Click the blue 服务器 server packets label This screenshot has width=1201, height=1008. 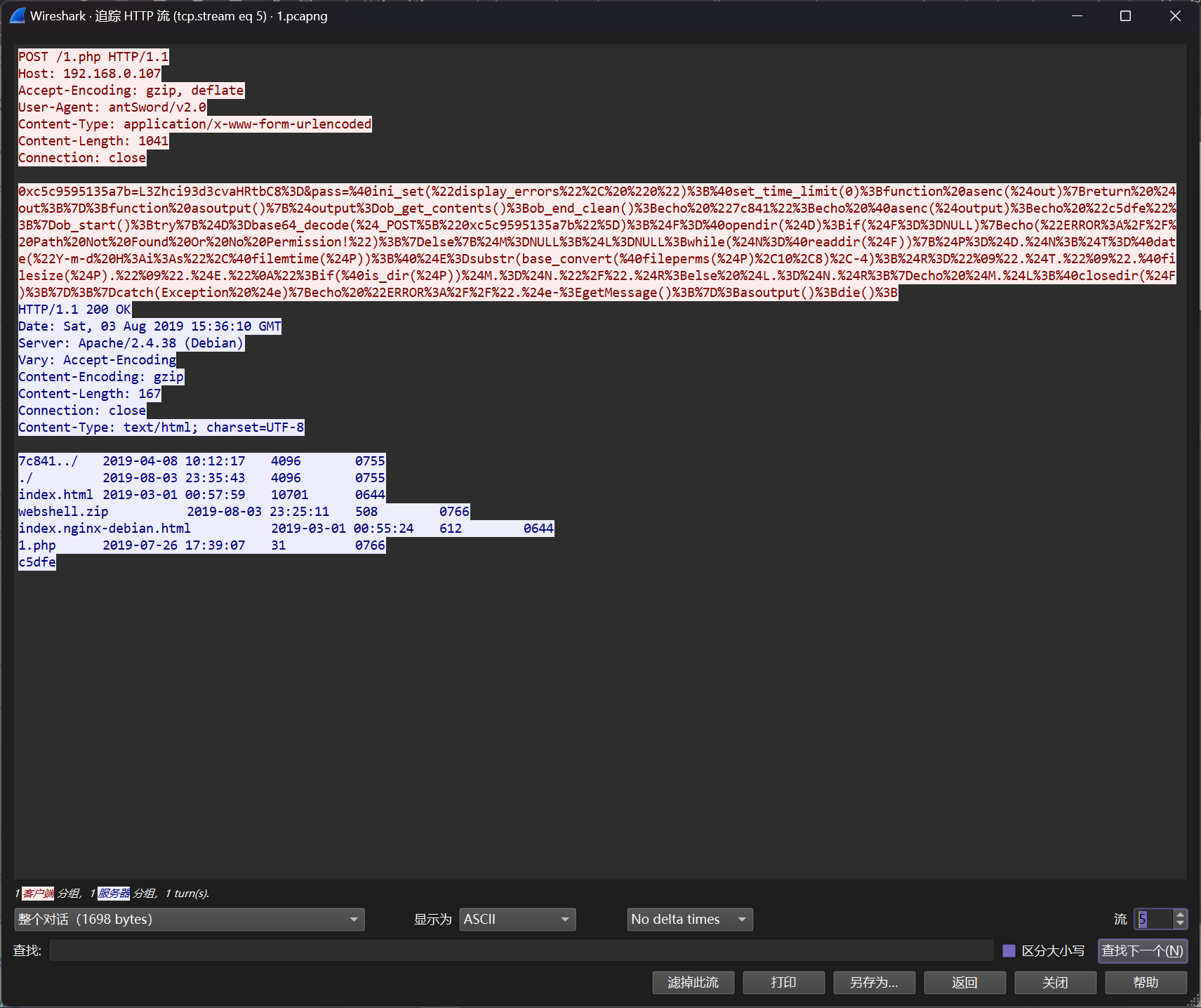114,893
